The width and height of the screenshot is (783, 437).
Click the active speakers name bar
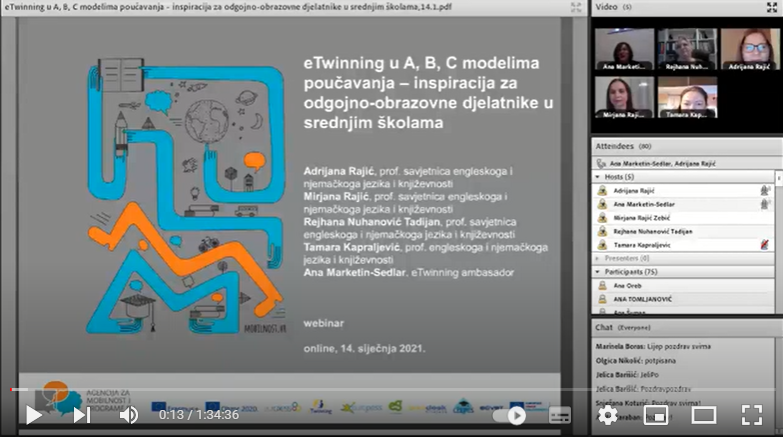687,163
